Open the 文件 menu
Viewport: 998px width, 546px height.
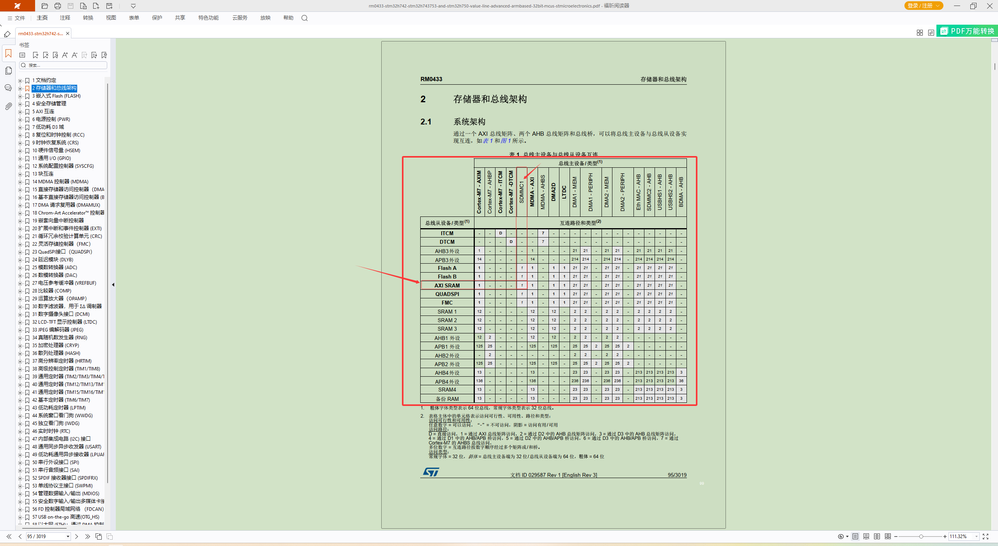coord(17,18)
